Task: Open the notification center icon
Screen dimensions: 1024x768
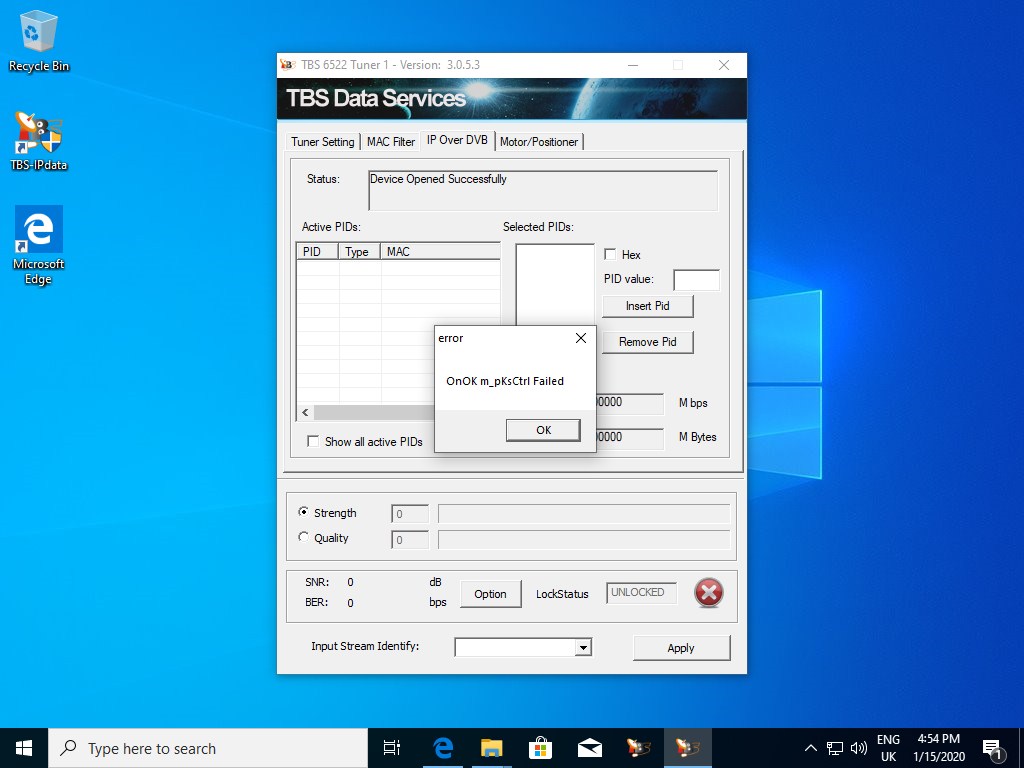Action: [x=993, y=749]
